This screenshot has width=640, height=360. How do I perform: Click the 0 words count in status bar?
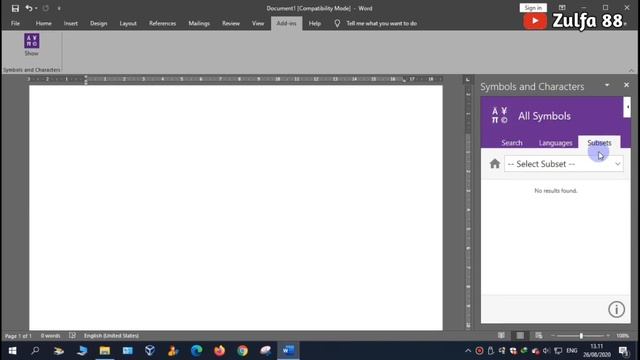50,336
